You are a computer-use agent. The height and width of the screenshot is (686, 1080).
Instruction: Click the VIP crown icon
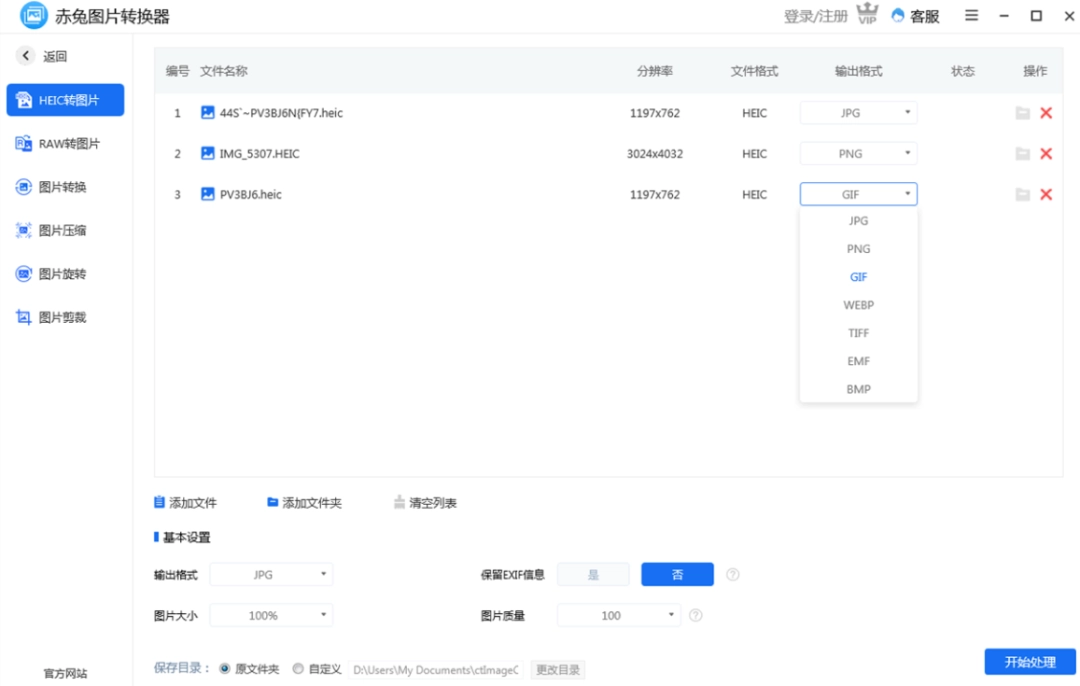click(x=867, y=15)
